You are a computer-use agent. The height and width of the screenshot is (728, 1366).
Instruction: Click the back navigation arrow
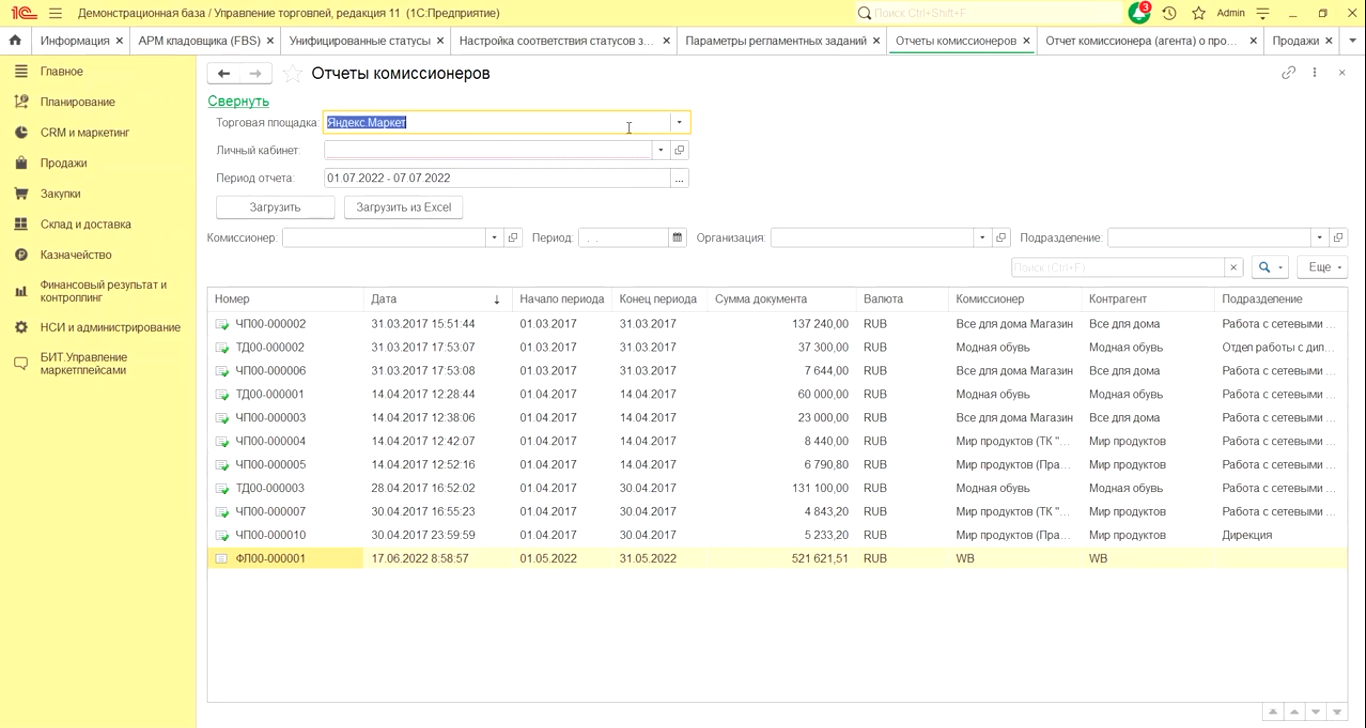click(224, 74)
